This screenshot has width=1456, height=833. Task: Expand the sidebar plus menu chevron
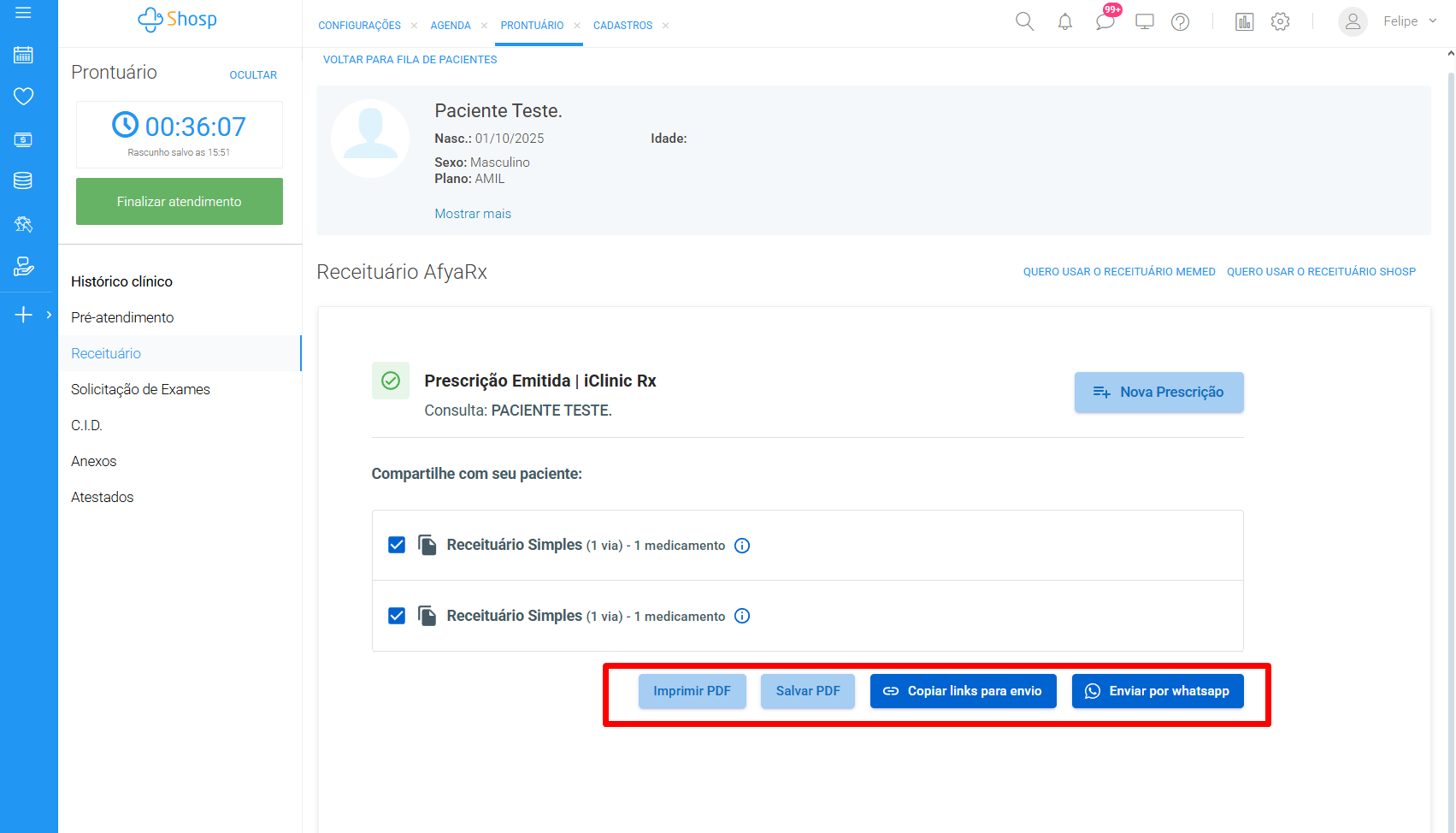click(x=49, y=315)
